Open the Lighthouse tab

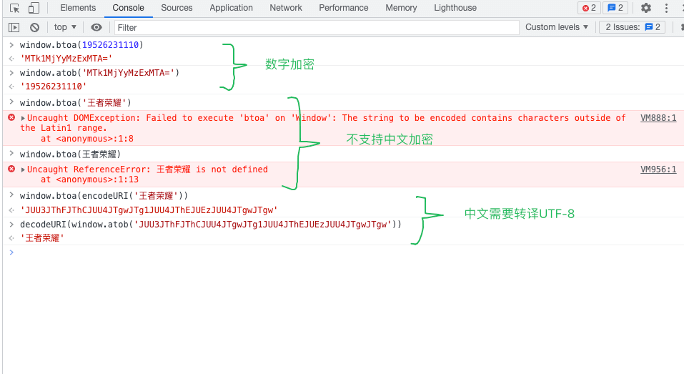(455, 8)
